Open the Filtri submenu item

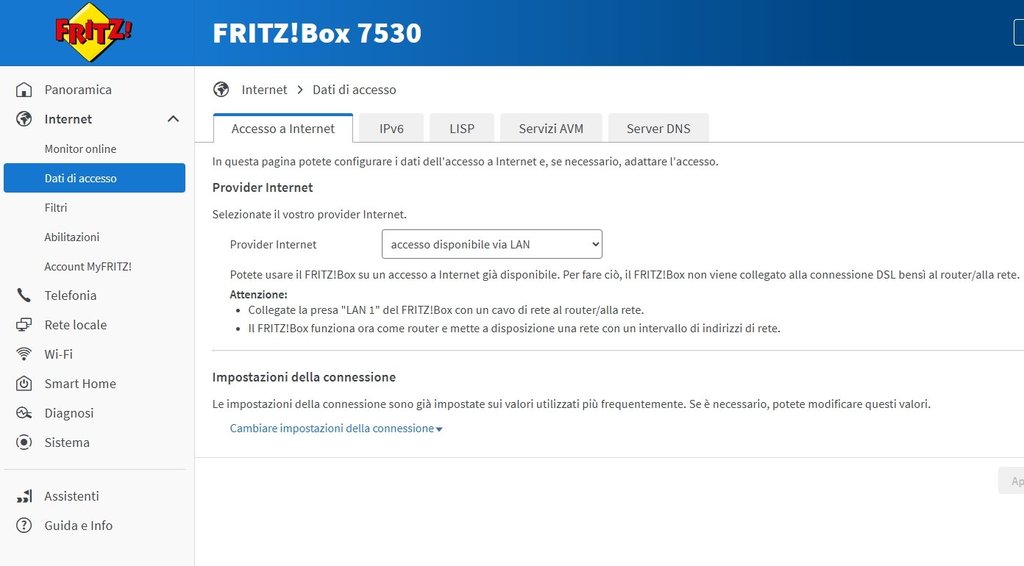pos(56,208)
